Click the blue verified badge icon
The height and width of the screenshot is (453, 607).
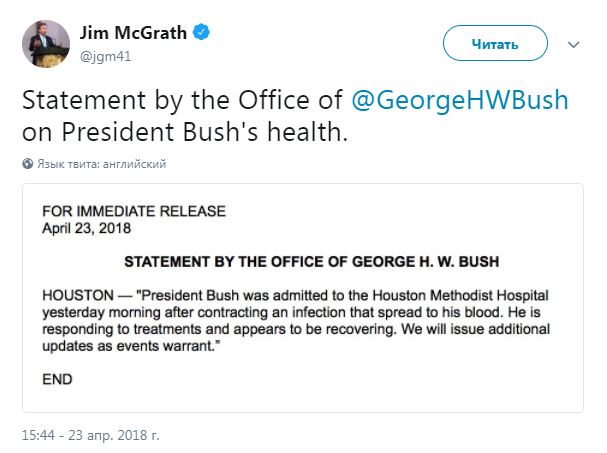(x=203, y=33)
